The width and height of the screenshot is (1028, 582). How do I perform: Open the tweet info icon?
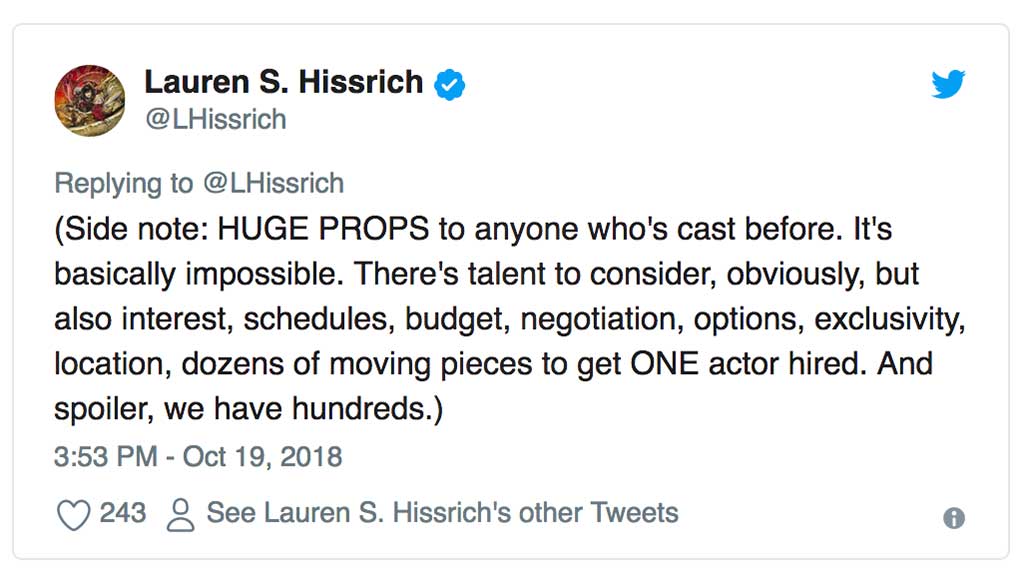(x=953, y=518)
